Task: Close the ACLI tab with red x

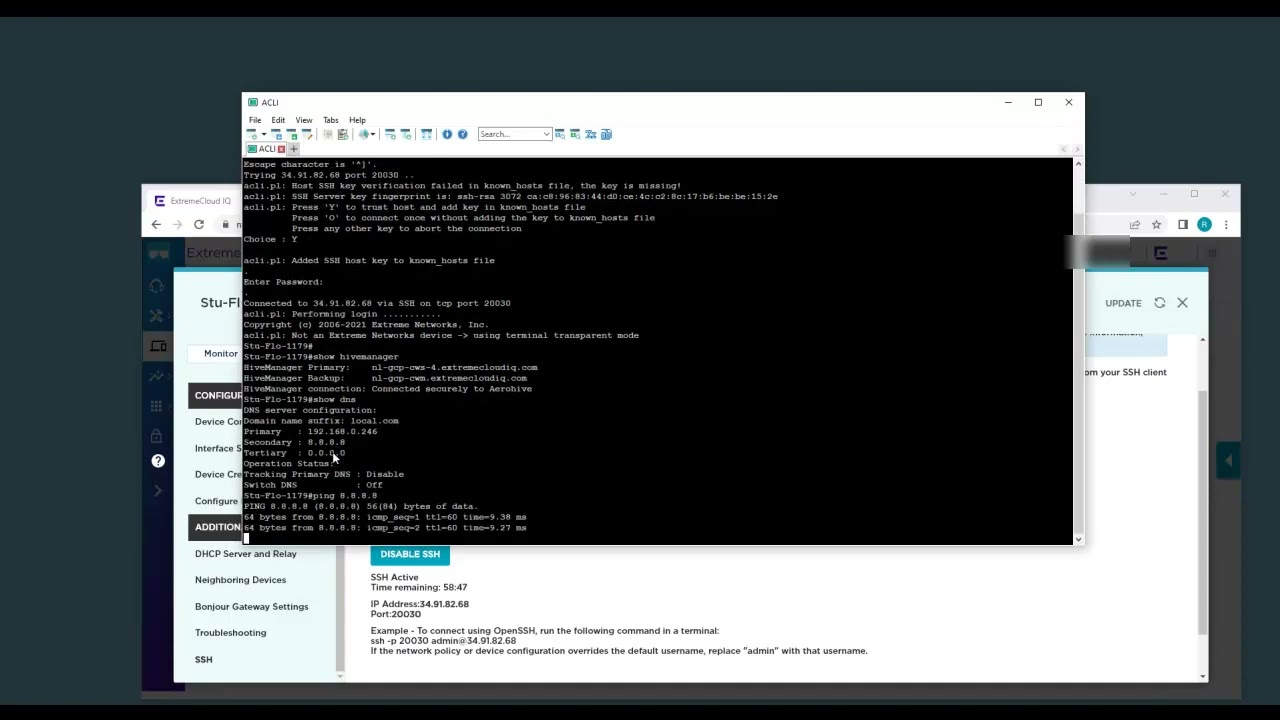Action: tap(281, 149)
